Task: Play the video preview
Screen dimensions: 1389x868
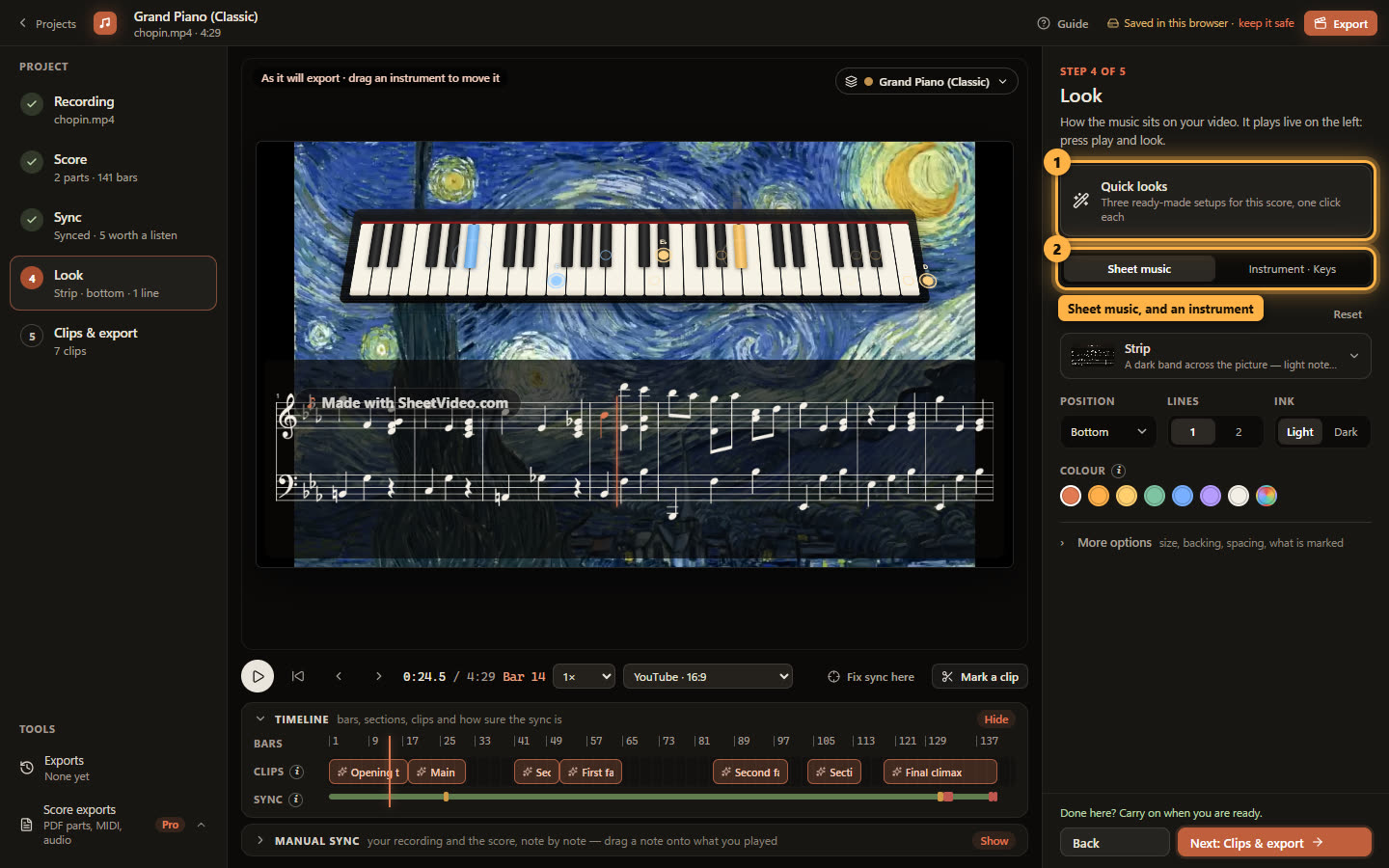Action: click(x=258, y=676)
